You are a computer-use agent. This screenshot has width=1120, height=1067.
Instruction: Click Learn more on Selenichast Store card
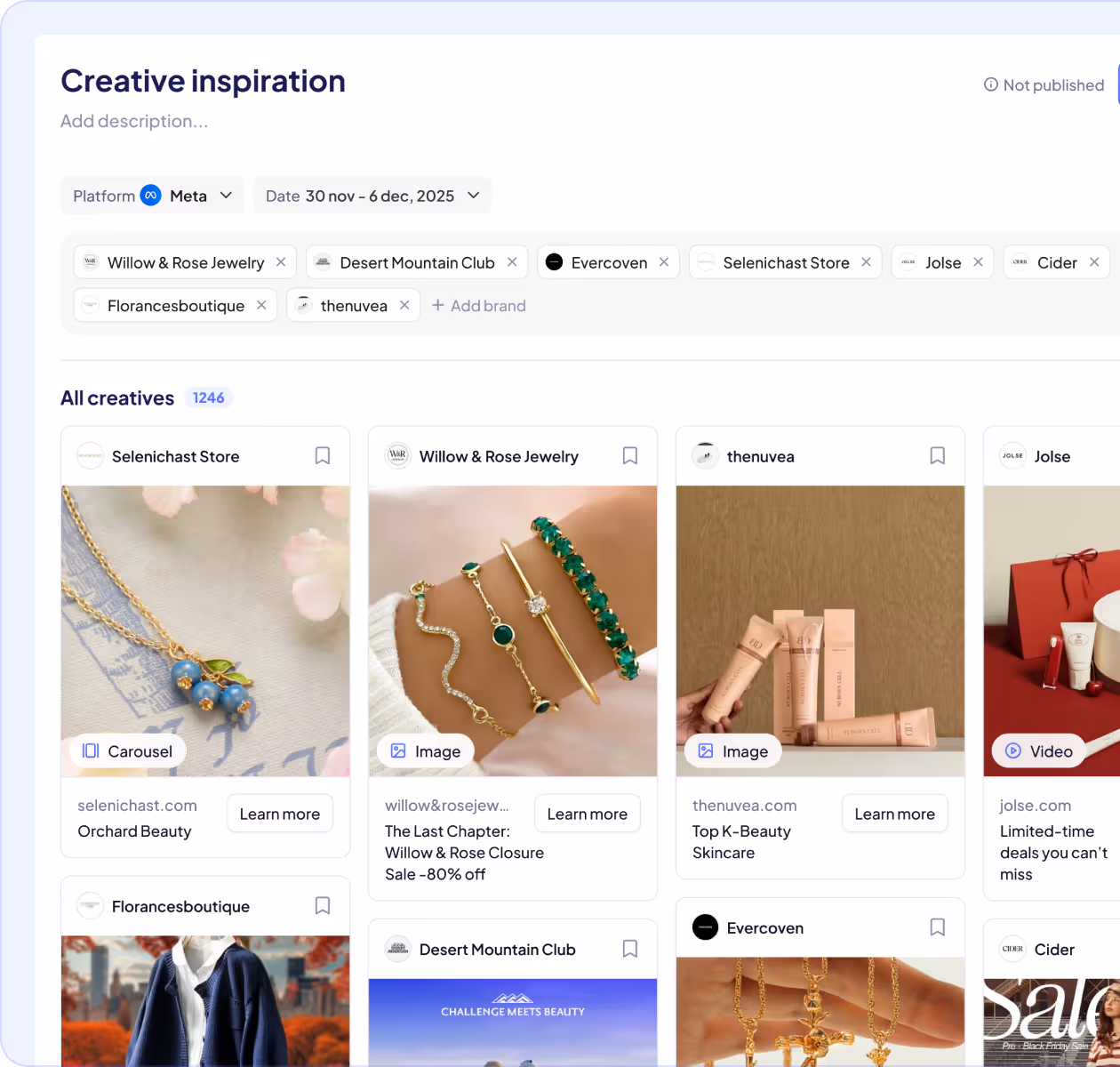280,814
